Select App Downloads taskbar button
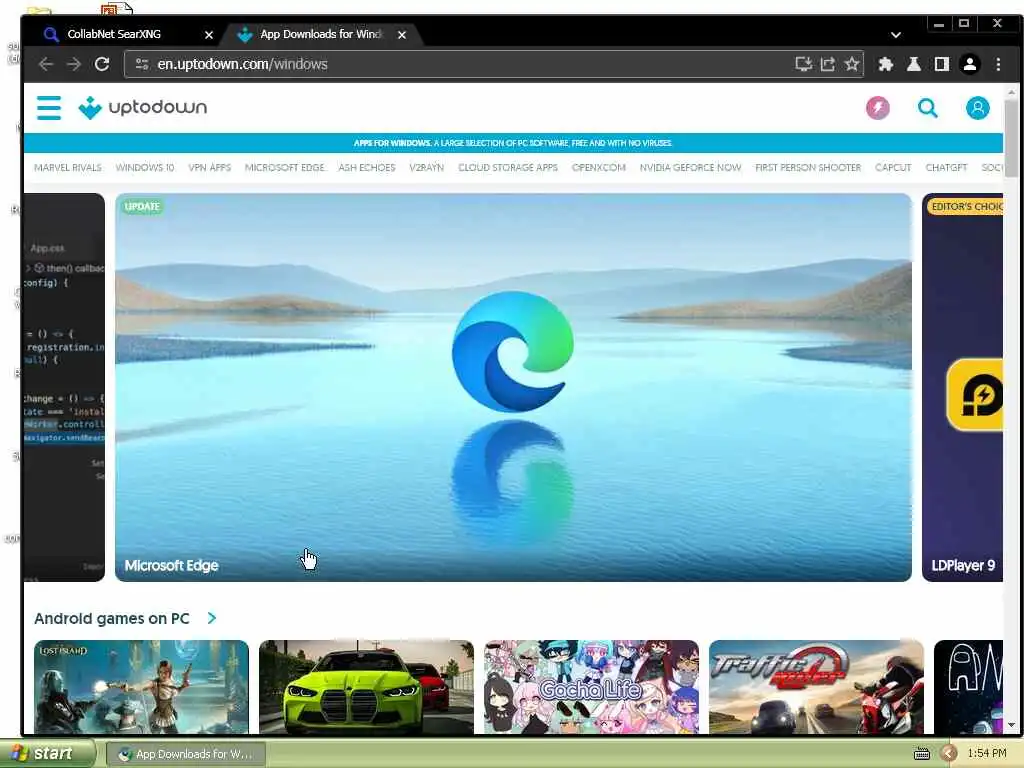Image resolution: width=1024 pixels, height=768 pixels. 185,754
